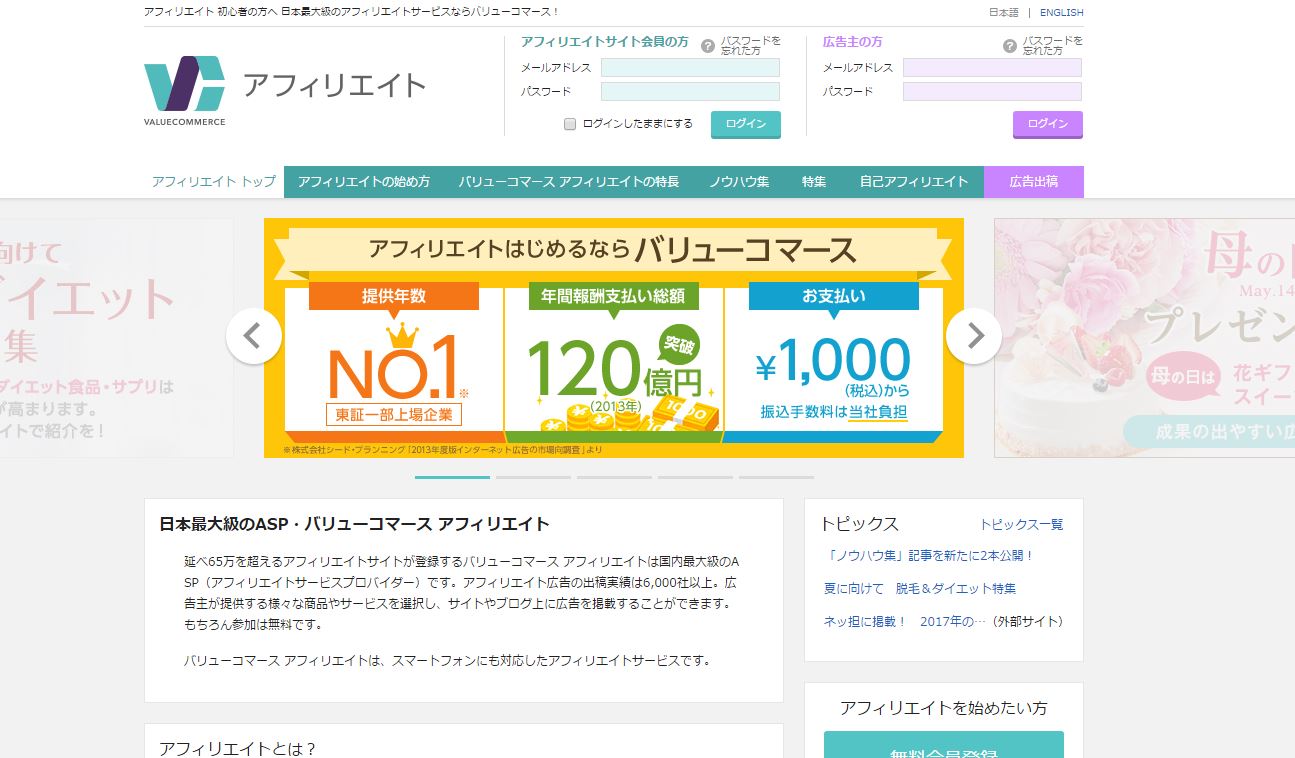1295x758 pixels.
Task: Open the トピックス一覧 link
Action: (1021, 524)
